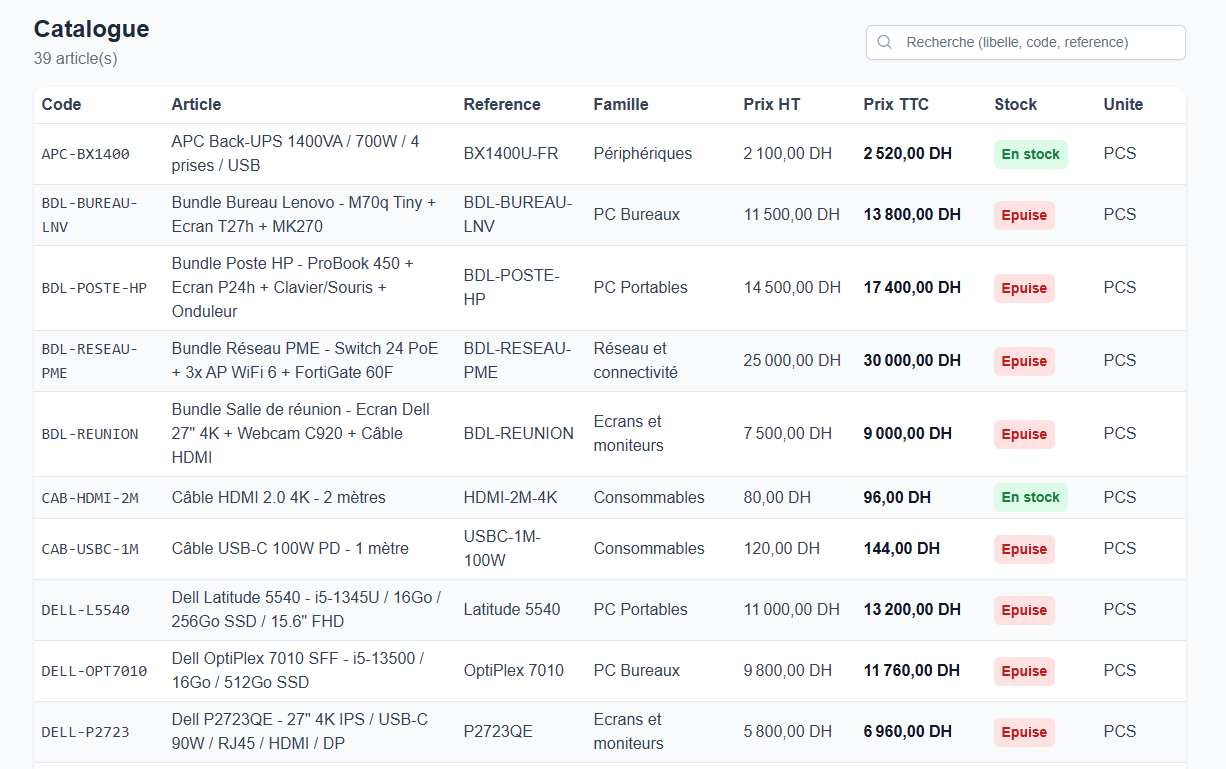The height and width of the screenshot is (769, 1226).
Task: Select code DELL-L5540
Action: tap(86, 610)
